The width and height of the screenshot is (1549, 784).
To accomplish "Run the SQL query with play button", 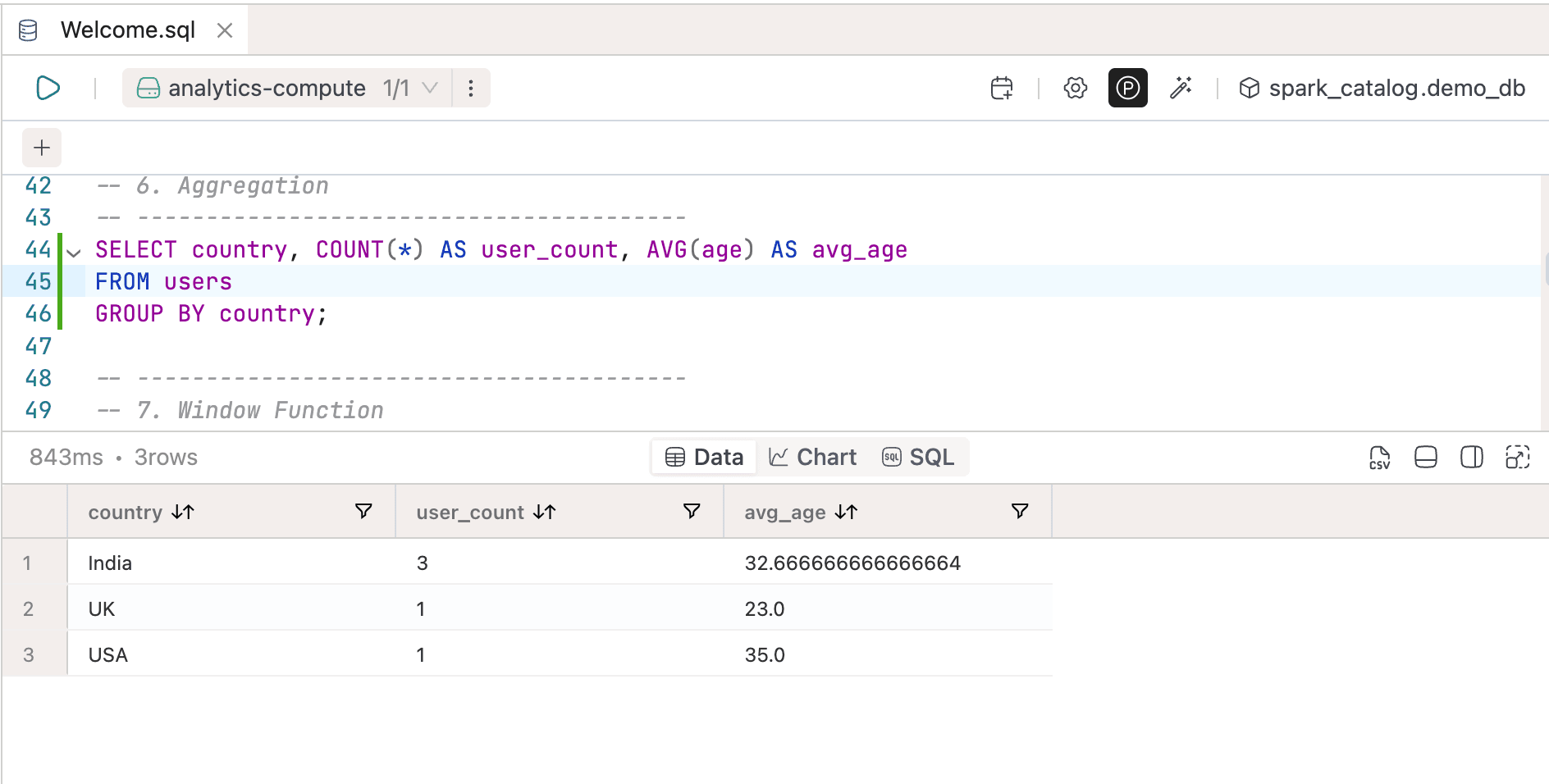I will coord(48,88).
